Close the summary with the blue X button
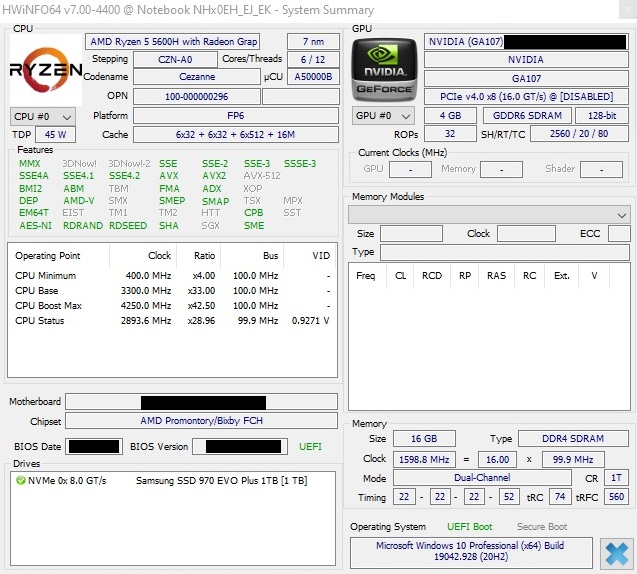This screenshot has width=637, height=574. click(617, 553)
